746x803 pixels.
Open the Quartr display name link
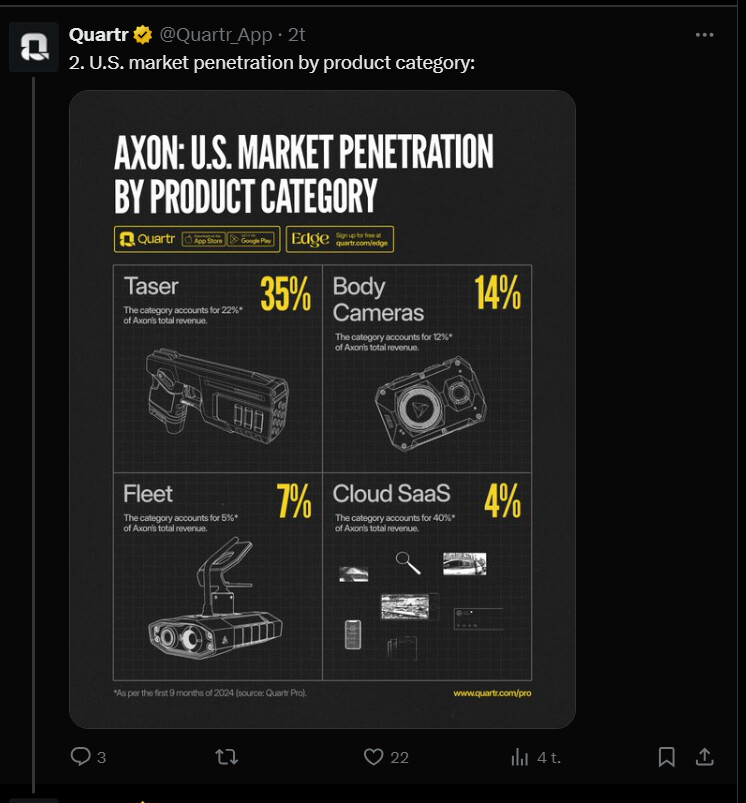coord(96,35)
